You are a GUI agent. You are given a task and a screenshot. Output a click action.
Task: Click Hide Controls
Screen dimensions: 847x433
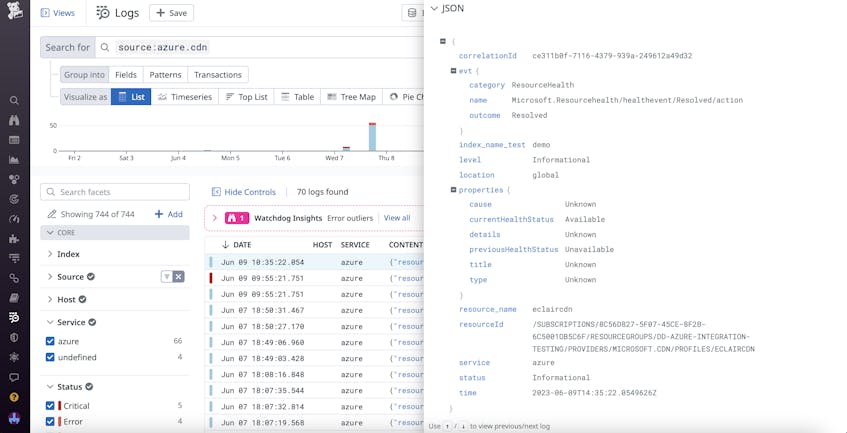[x=244, y=192]
